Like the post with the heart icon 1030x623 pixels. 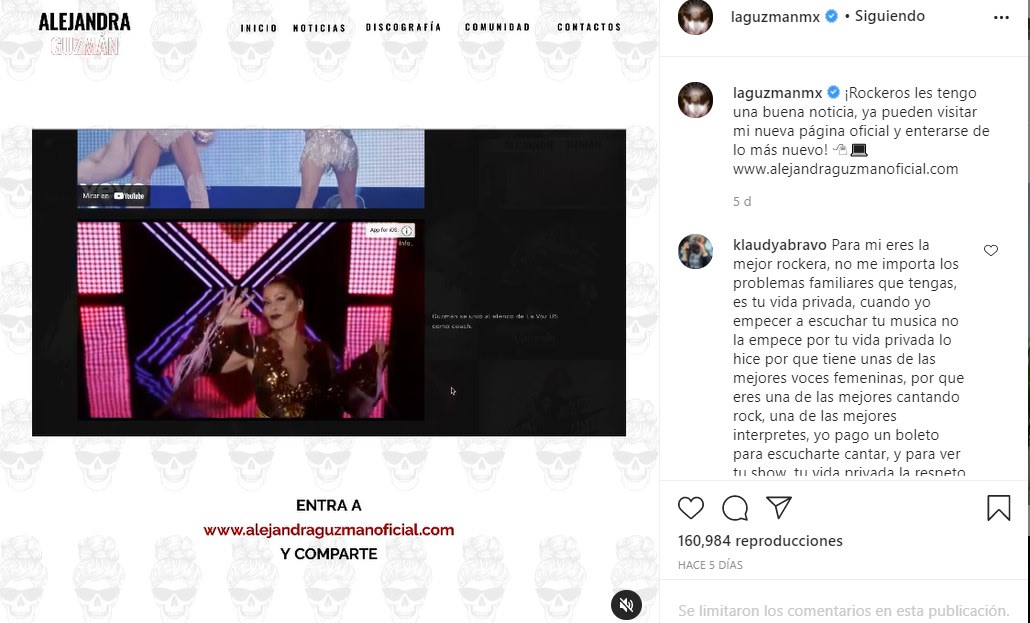click(690, 508)
